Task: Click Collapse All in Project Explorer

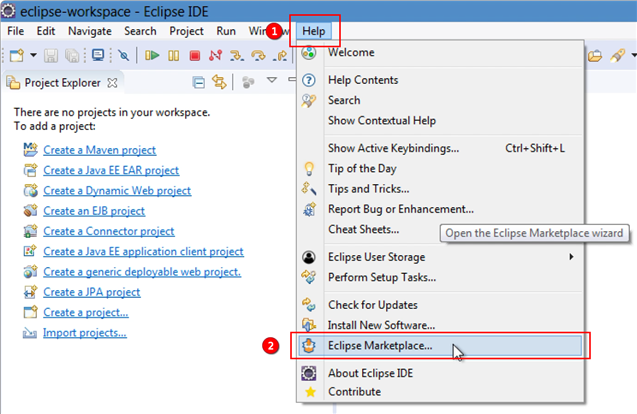Action: coord(199,82)
